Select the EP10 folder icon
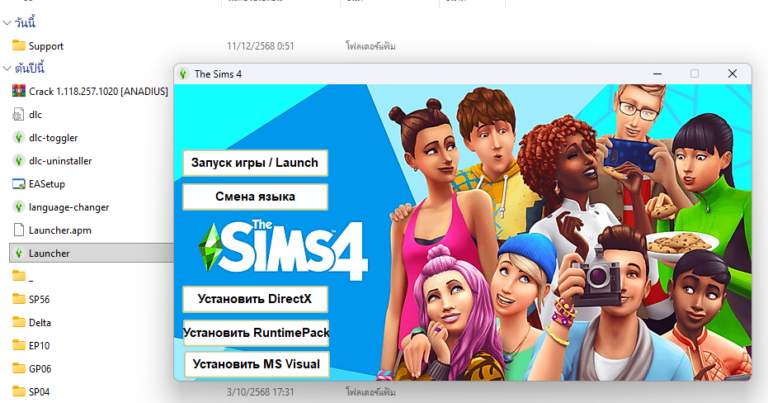768x403 pixels. (19, 346)
